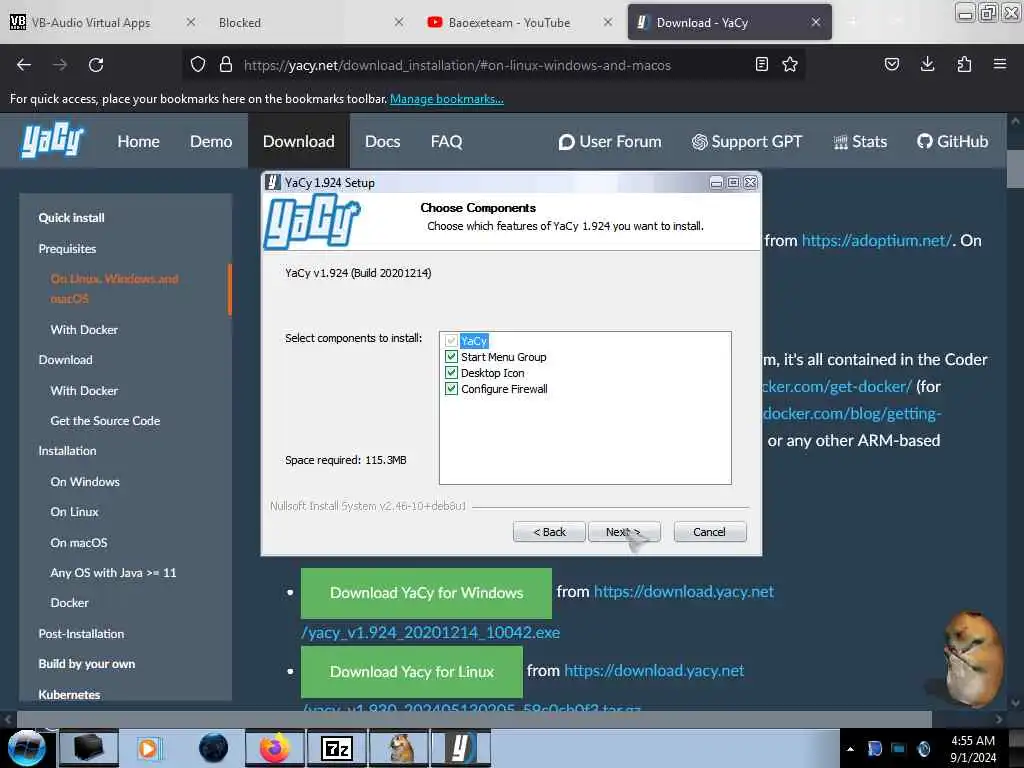
Task: Uncheck Configure Firewall component
Action: pos(451,389)
